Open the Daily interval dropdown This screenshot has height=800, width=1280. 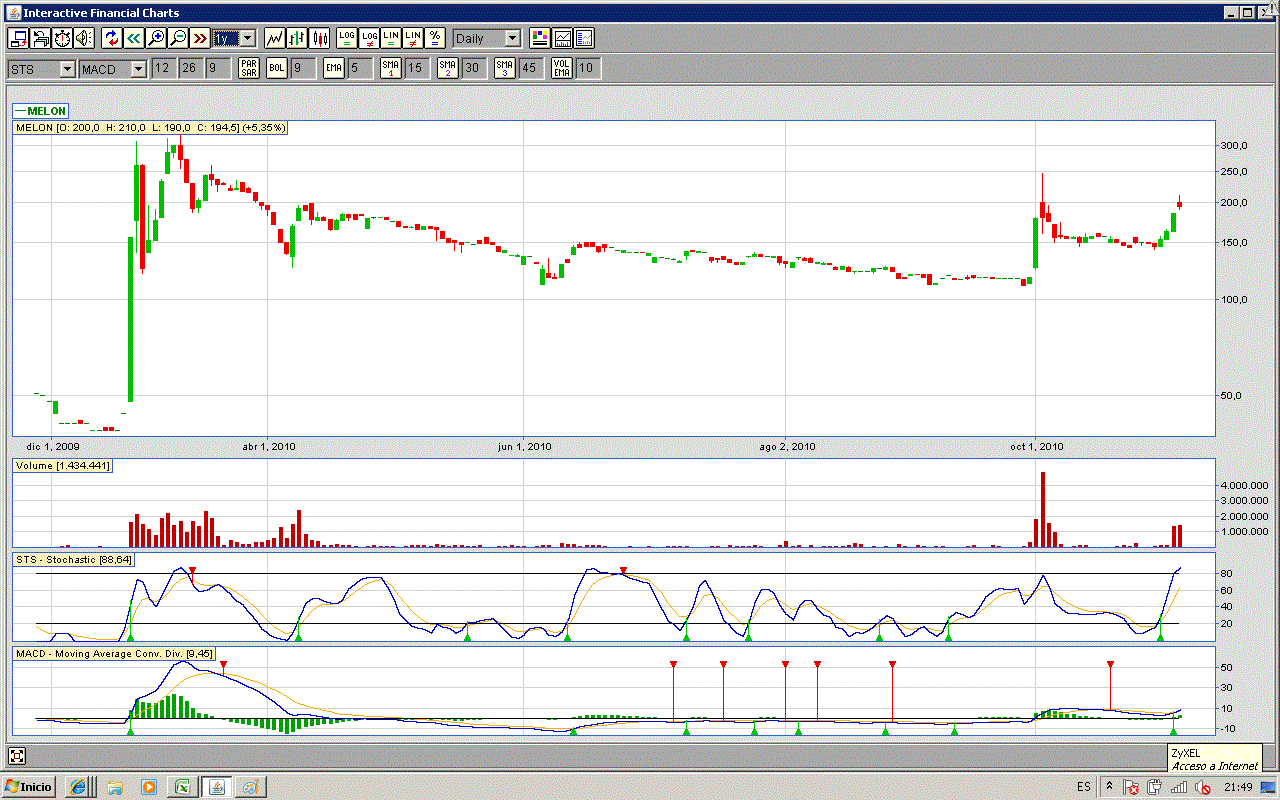pos(512,38)
